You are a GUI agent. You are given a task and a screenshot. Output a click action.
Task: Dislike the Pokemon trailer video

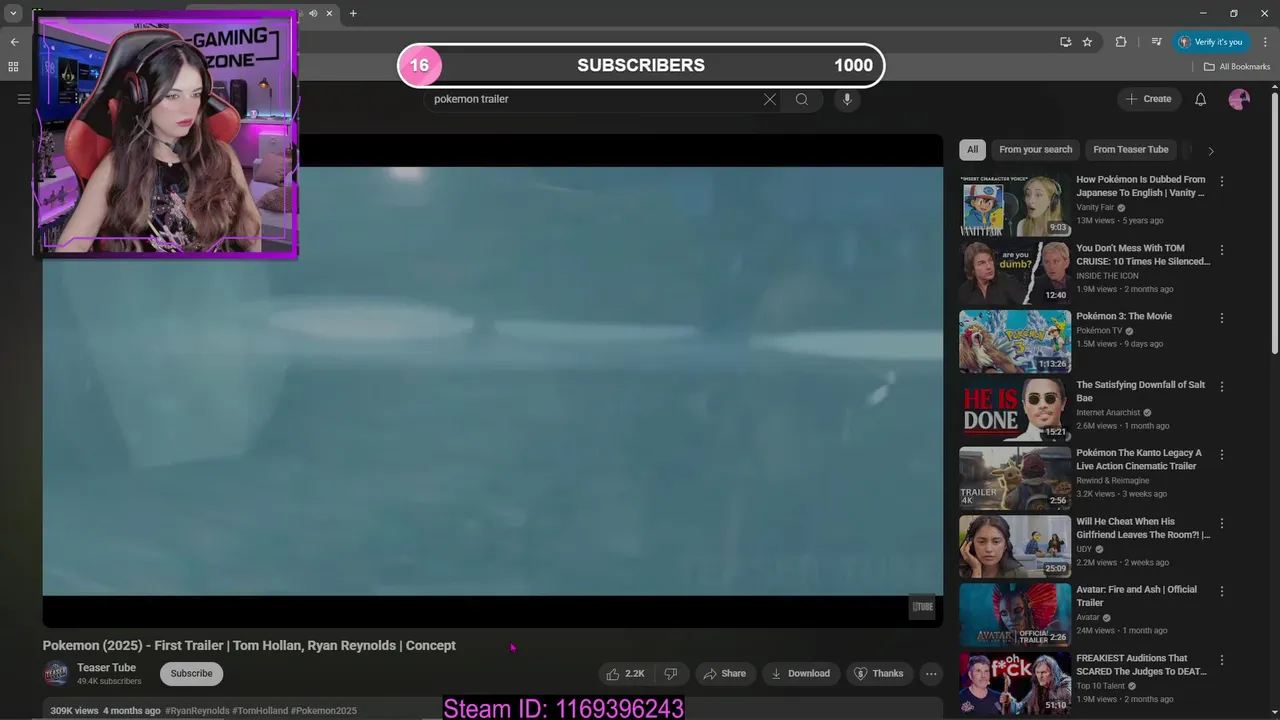pyautogui.click(x=671, y=674)
